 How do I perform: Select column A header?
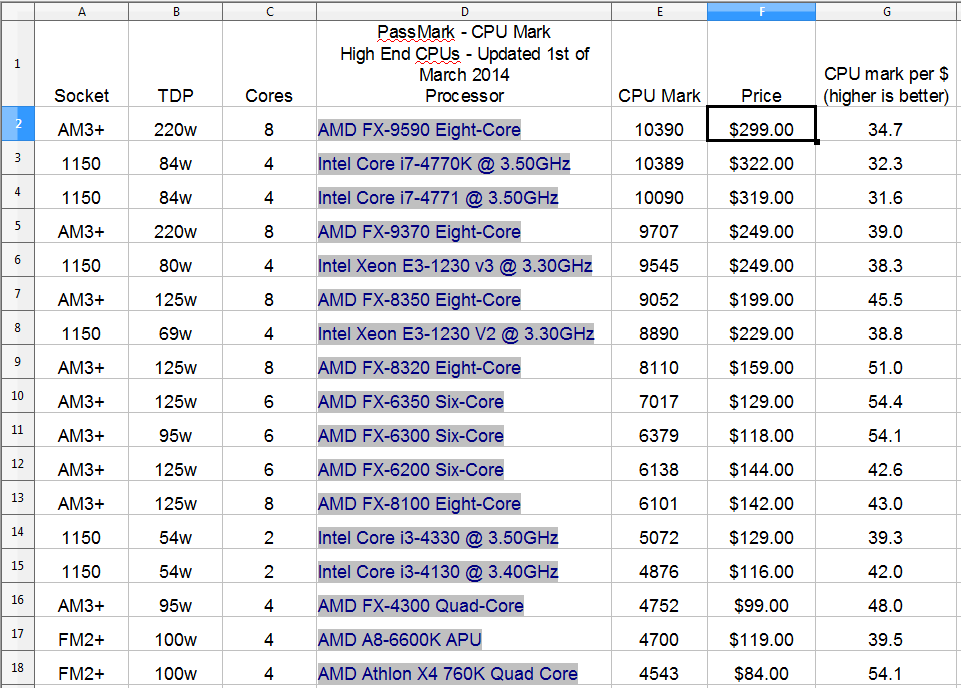coord(82,12)
